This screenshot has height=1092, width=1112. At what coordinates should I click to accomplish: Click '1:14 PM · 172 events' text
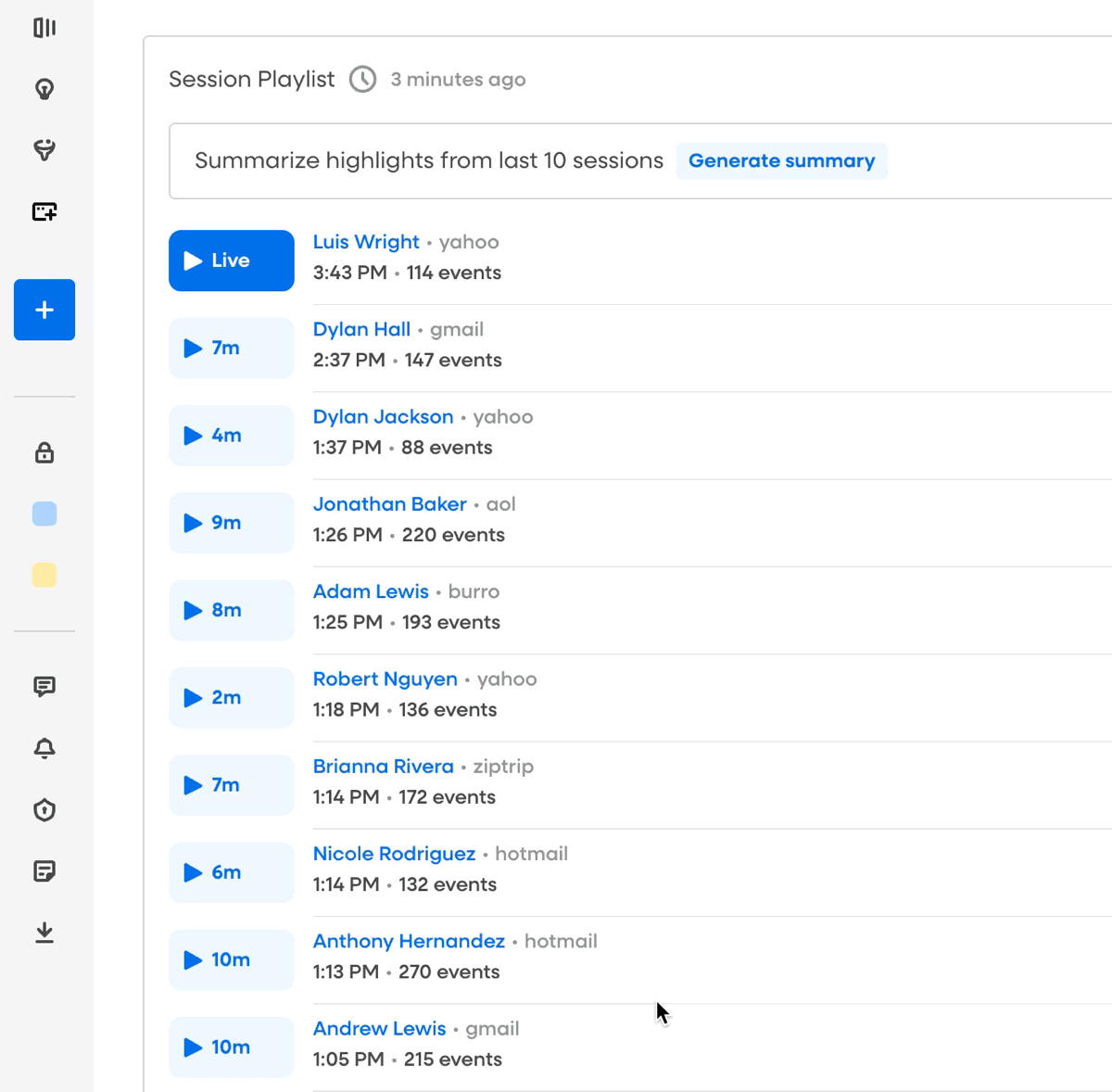(404, 797)
